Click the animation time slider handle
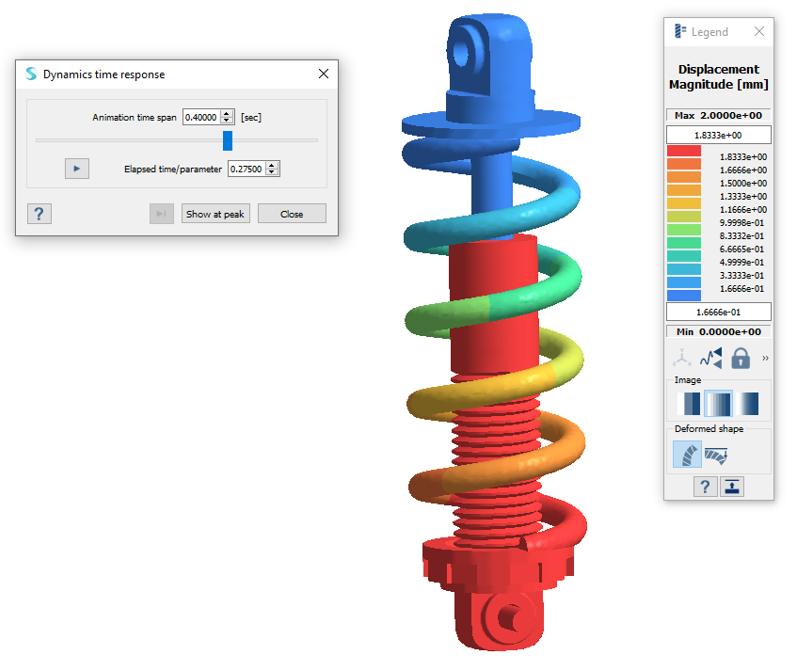795x668 pixels. tap(228, 140)
